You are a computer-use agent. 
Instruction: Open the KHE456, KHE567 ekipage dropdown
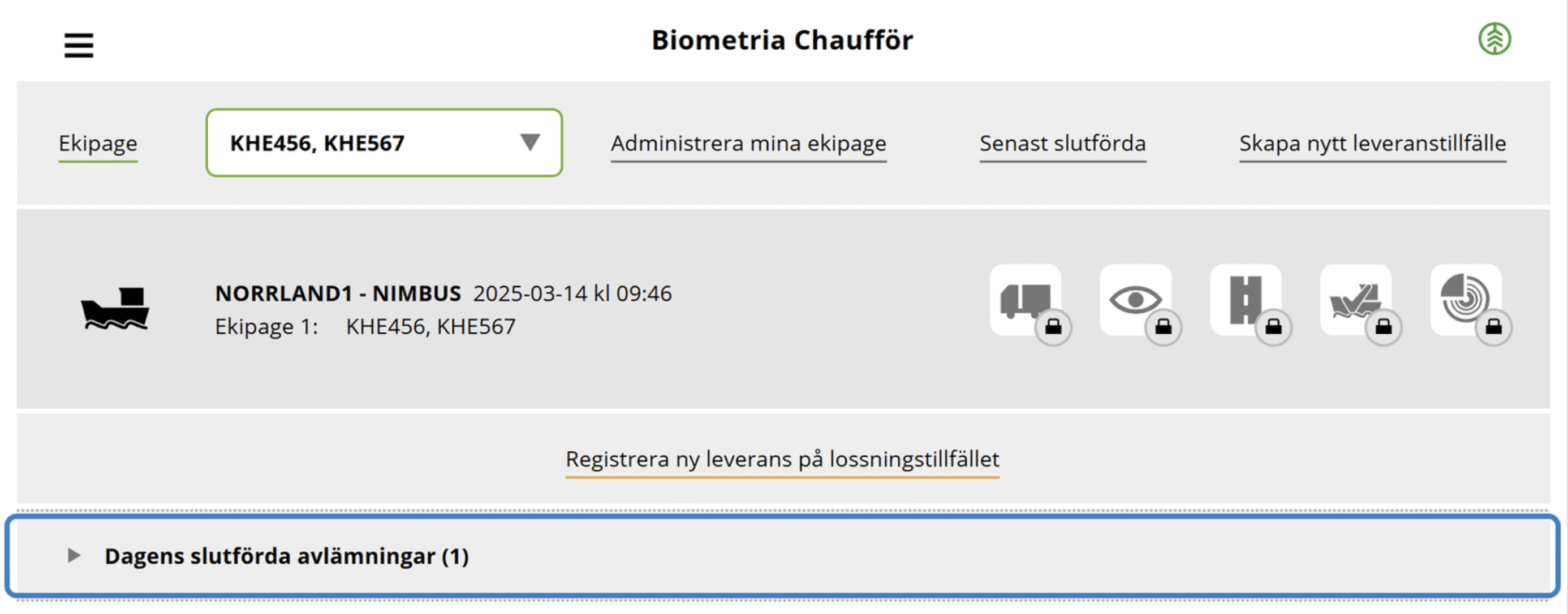tap(384, 143)
